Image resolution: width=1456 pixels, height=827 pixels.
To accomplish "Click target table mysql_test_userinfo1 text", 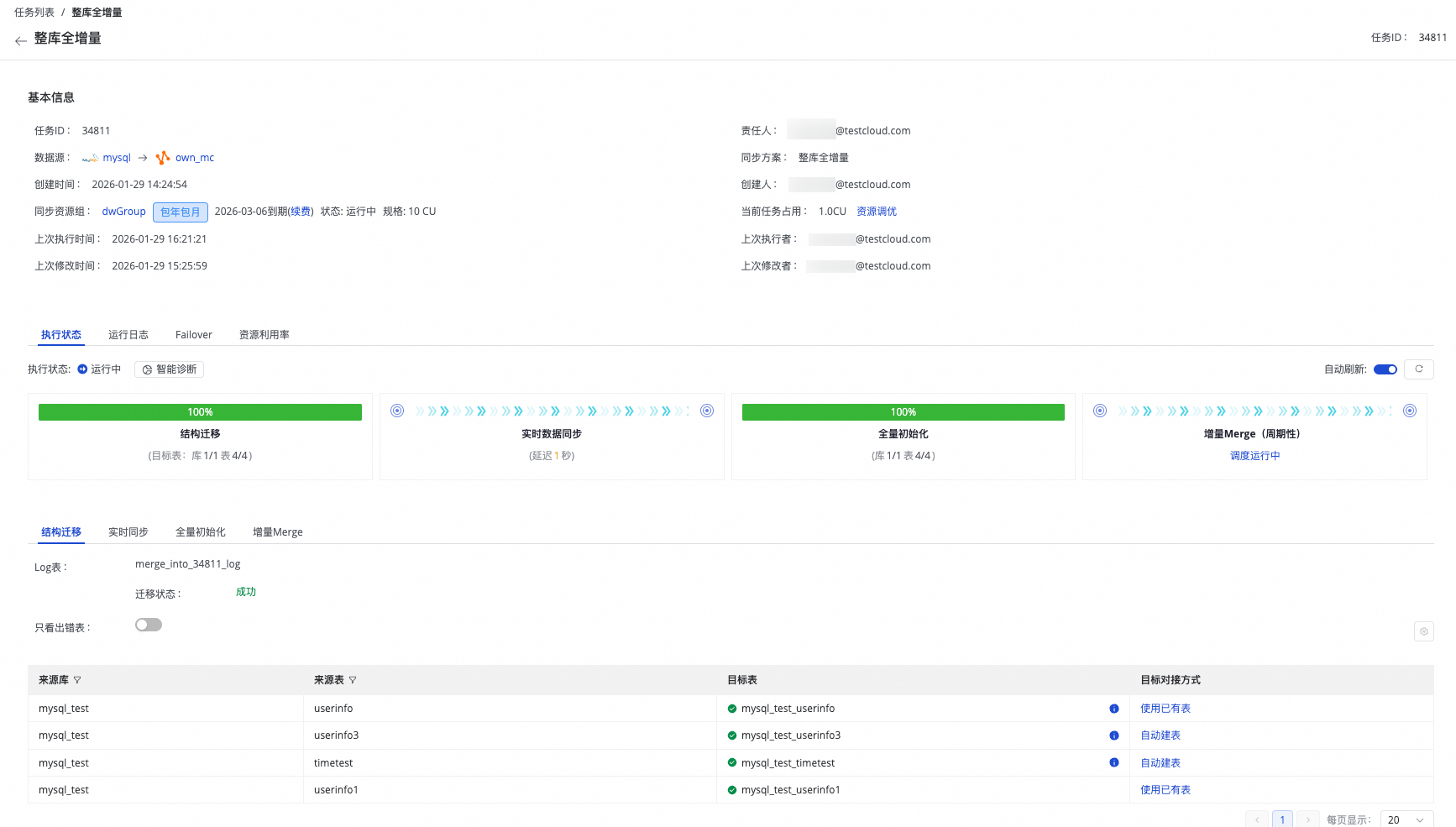I will 791,790.
